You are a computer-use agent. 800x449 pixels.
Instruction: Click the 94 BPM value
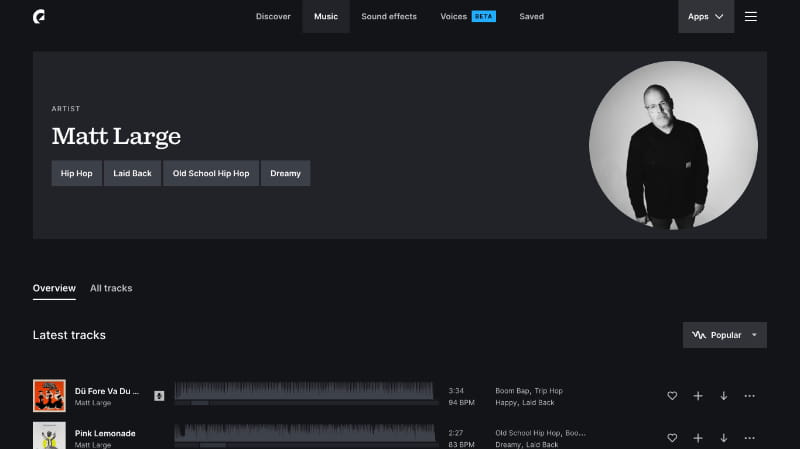coord(461,403)
